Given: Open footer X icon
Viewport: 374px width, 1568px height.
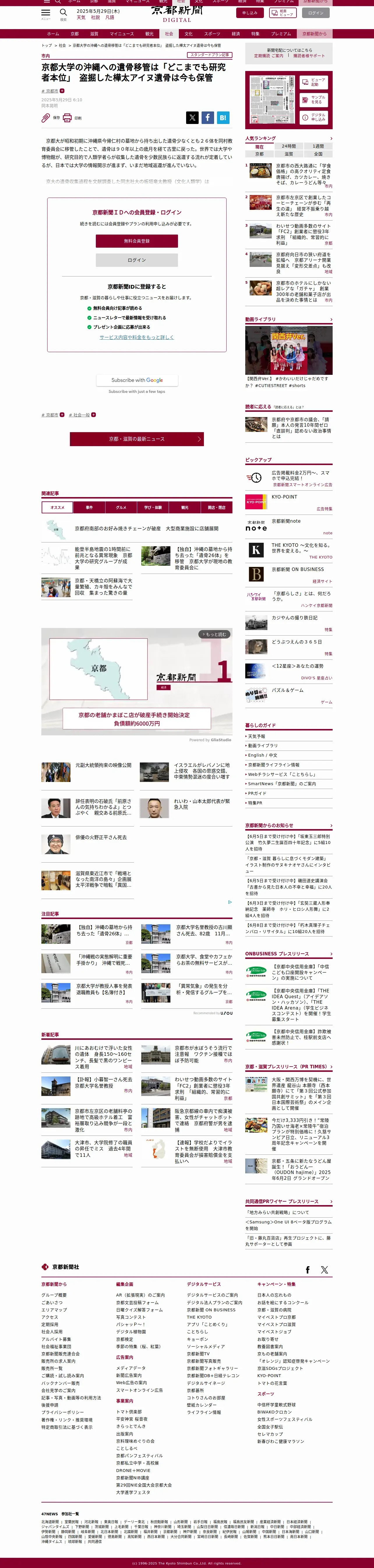Looking at the screenshot, I should (324, 1270).
